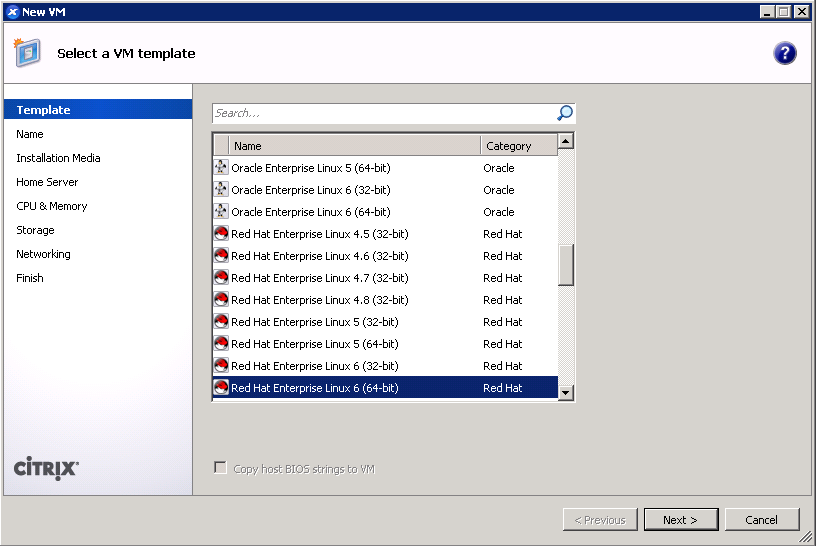Click the Next button

pos(681,519)
